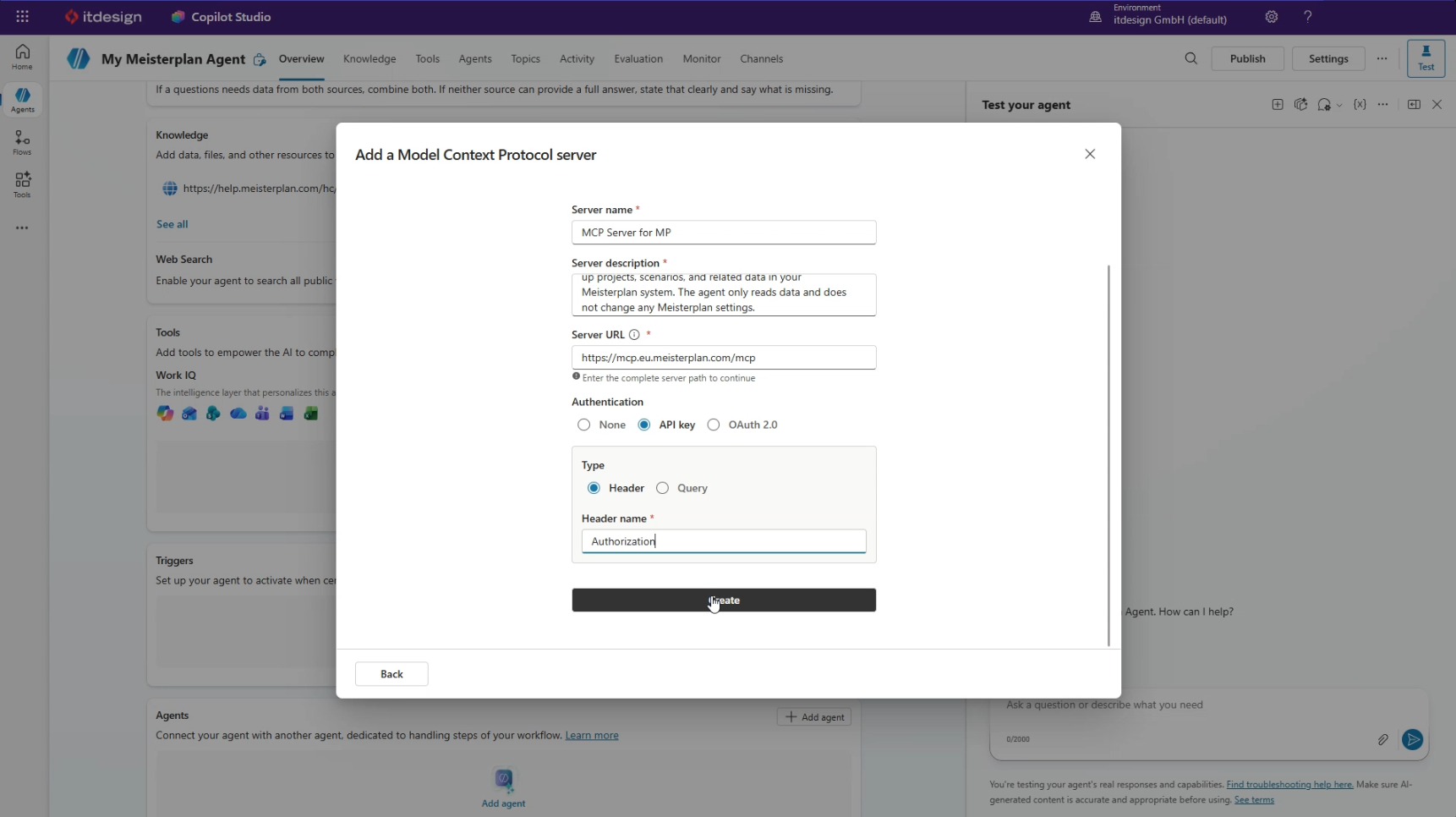Open the environment picker icon
The image size is (1456, 817).
(1095, 17)
